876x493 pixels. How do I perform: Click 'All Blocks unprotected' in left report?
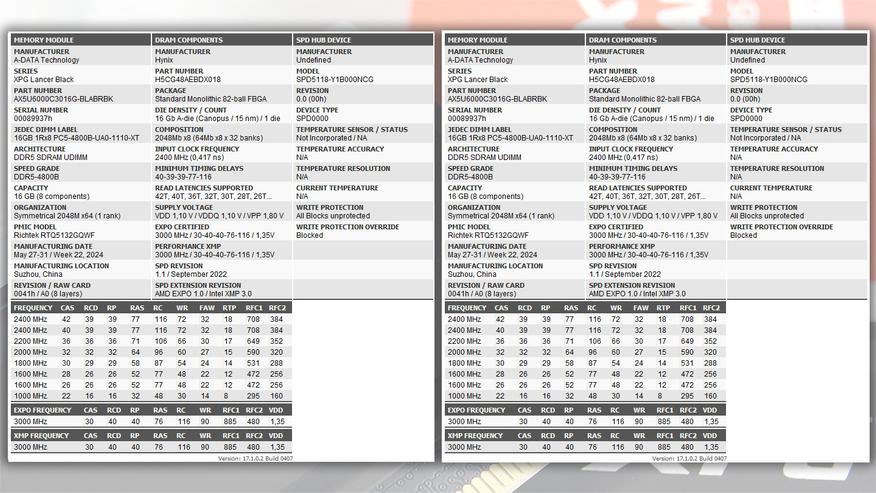[333, 216]
